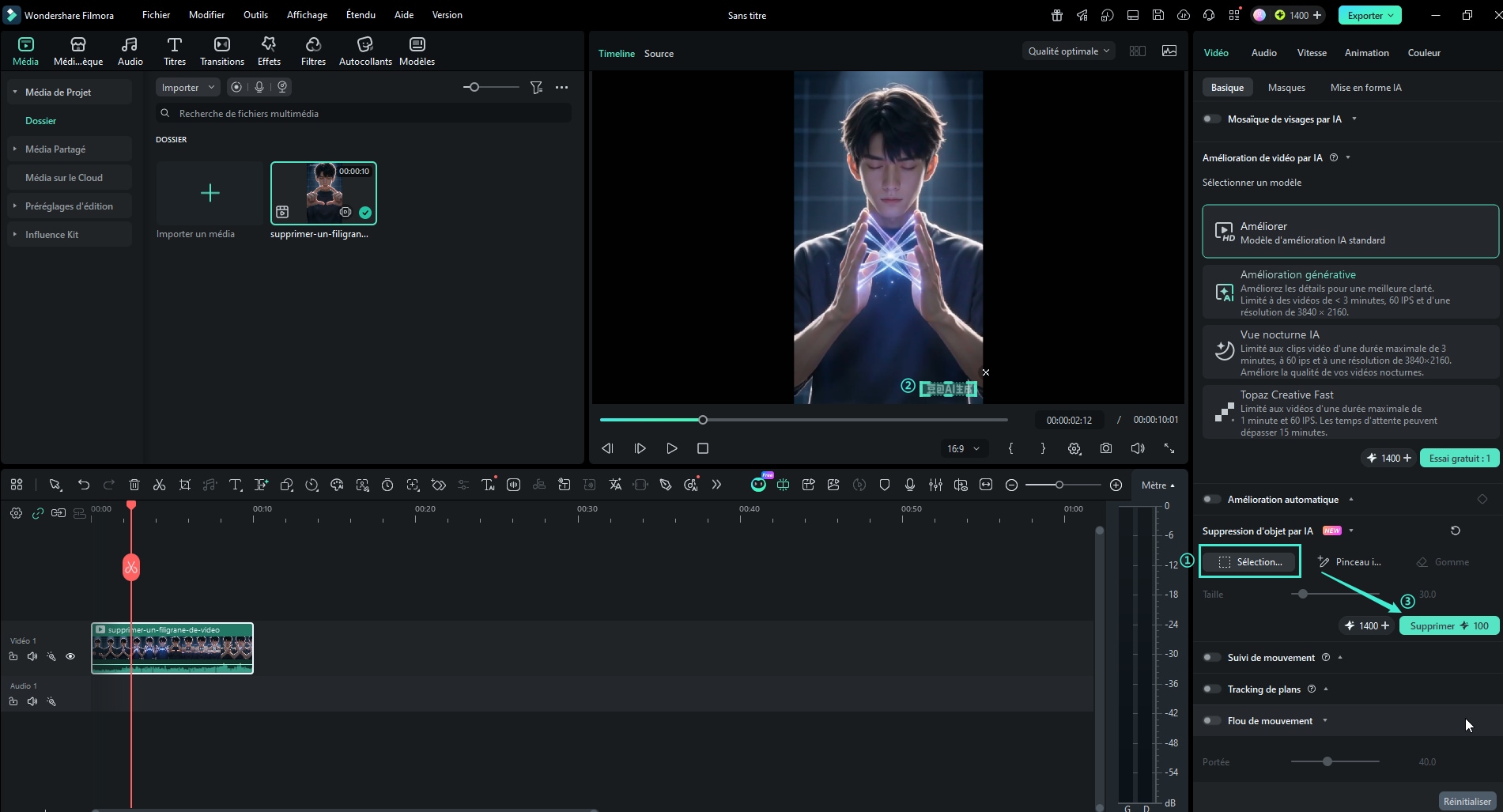The image size is (1503, 812).
Task: Open the Transitions panel
Action: (222, 51)
